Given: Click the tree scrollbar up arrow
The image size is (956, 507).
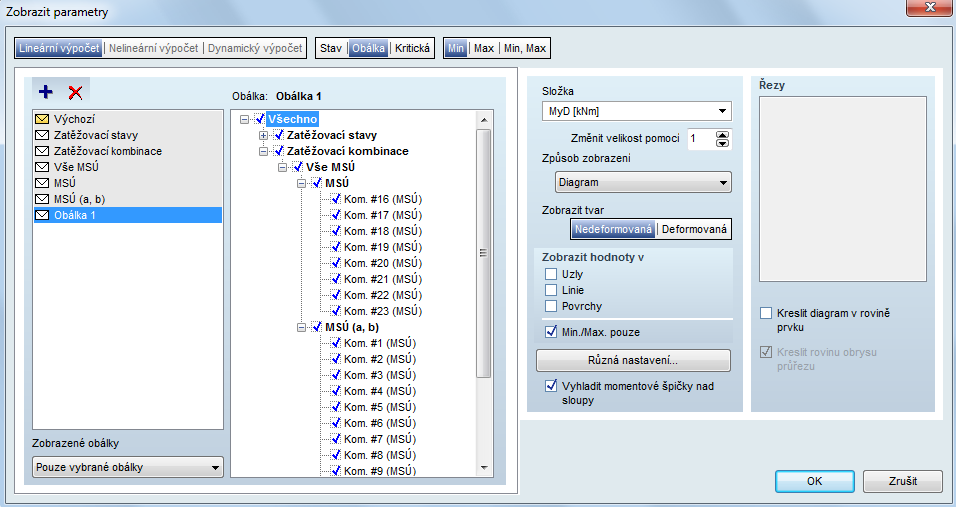Looking at the screenshot, I should point(484,119).
